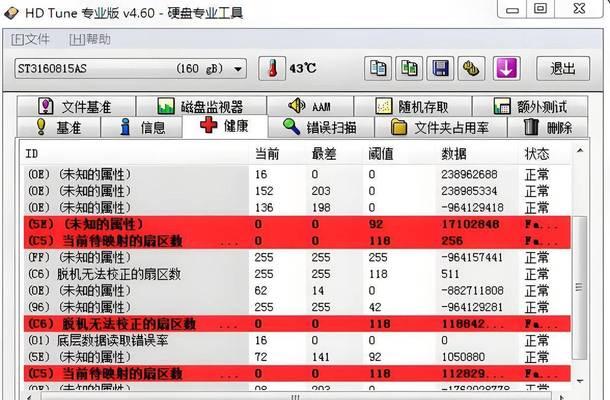Click the HD Tune title bar app icon
The height and width of the screenshot is (400, 610).
11,13
